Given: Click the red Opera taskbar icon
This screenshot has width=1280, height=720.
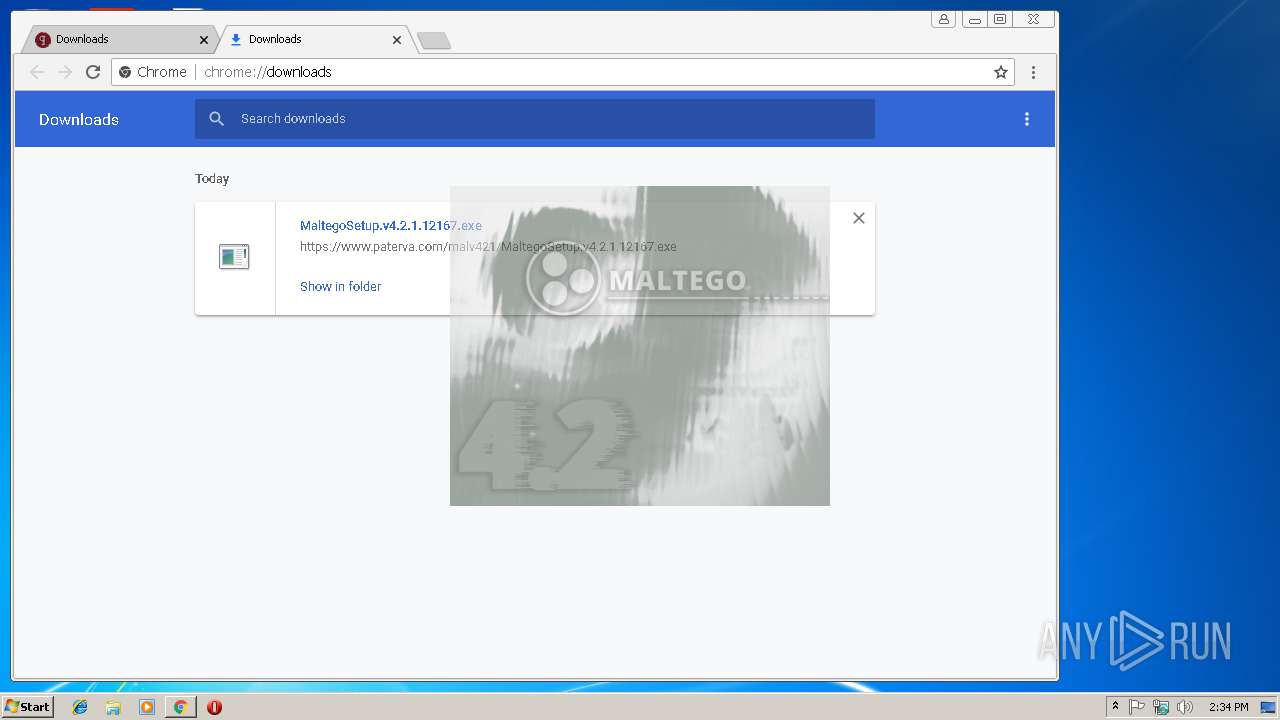Looking at the screenshot, I should pos(214,707).
